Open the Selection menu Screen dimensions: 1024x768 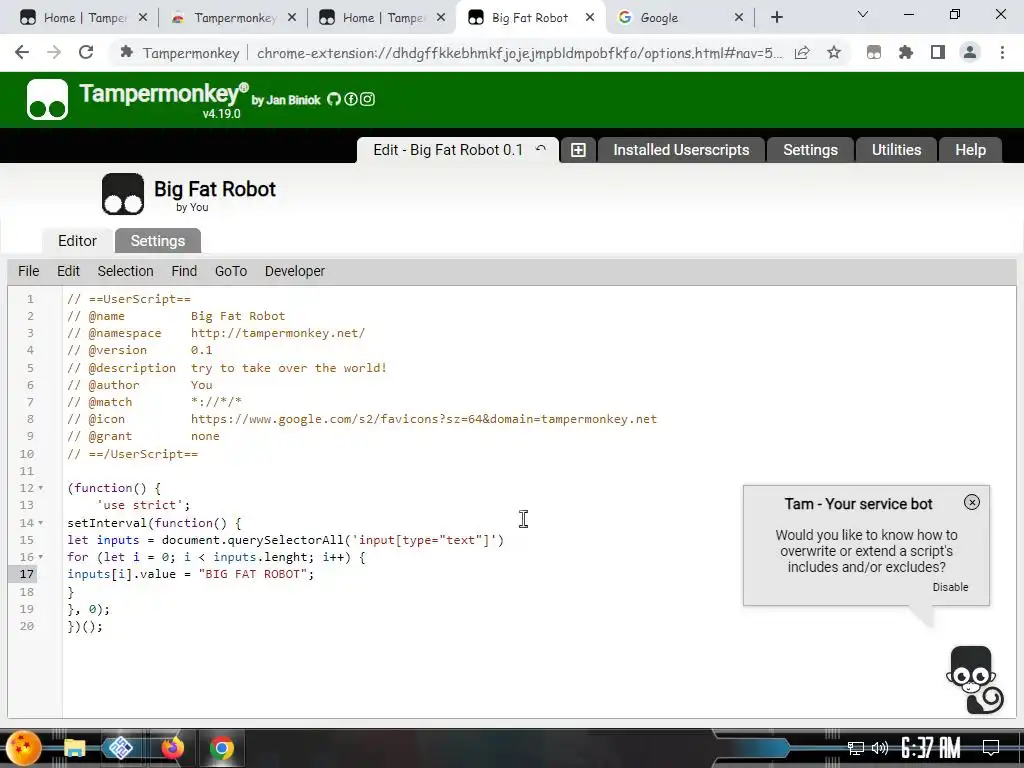click(x=125, y=271)
